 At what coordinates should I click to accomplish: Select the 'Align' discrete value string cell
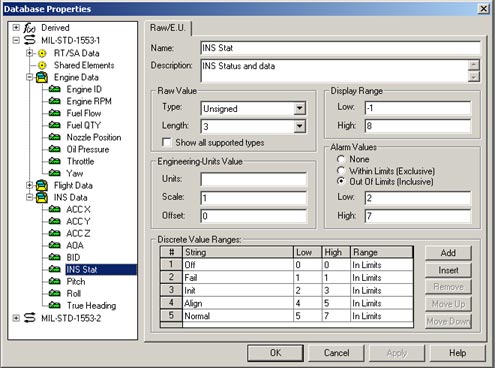tap(238, 303)
